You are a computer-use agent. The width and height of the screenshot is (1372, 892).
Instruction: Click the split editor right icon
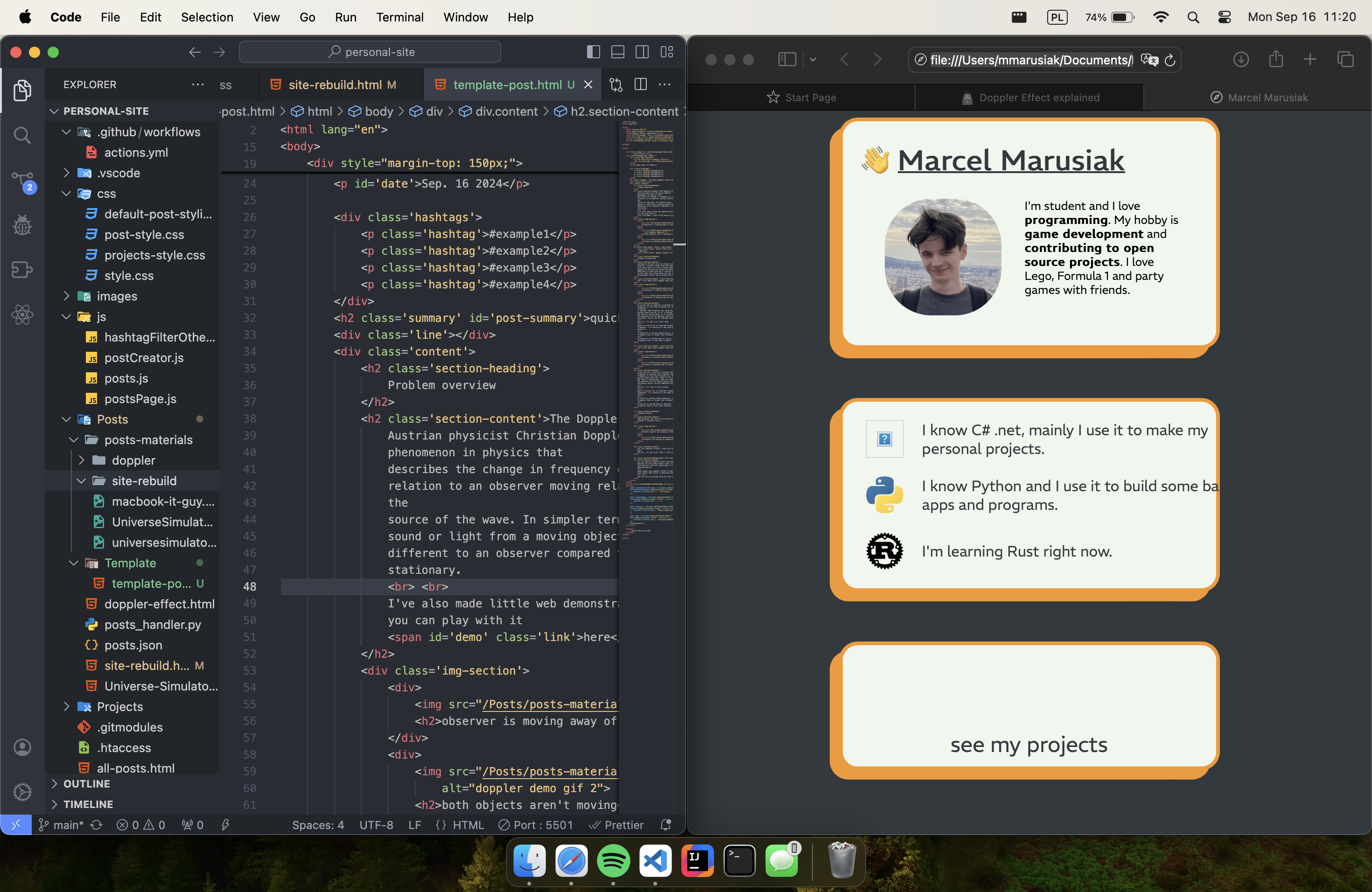pos(640,85)
